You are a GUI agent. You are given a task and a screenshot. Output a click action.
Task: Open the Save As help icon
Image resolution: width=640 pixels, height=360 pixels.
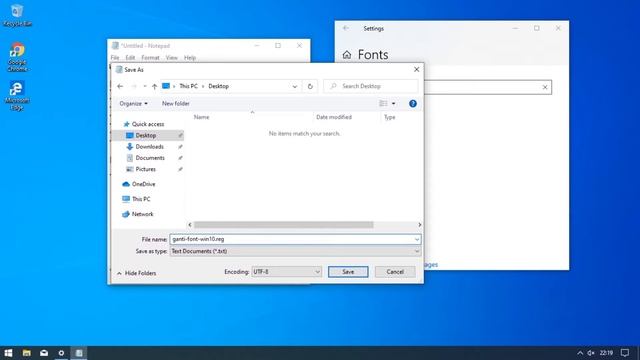pyautogui.click(x=413, y=104)
